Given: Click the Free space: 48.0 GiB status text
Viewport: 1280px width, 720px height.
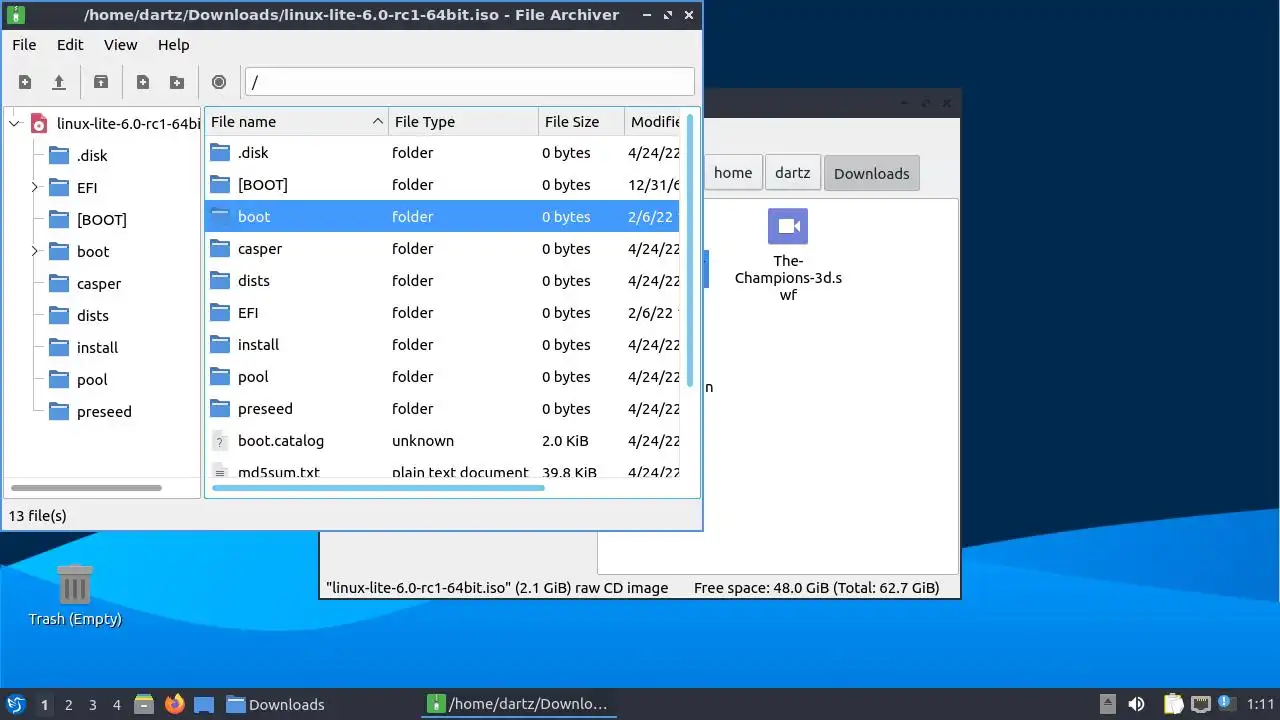Looking at the screenshot, I should click(817, 588).
